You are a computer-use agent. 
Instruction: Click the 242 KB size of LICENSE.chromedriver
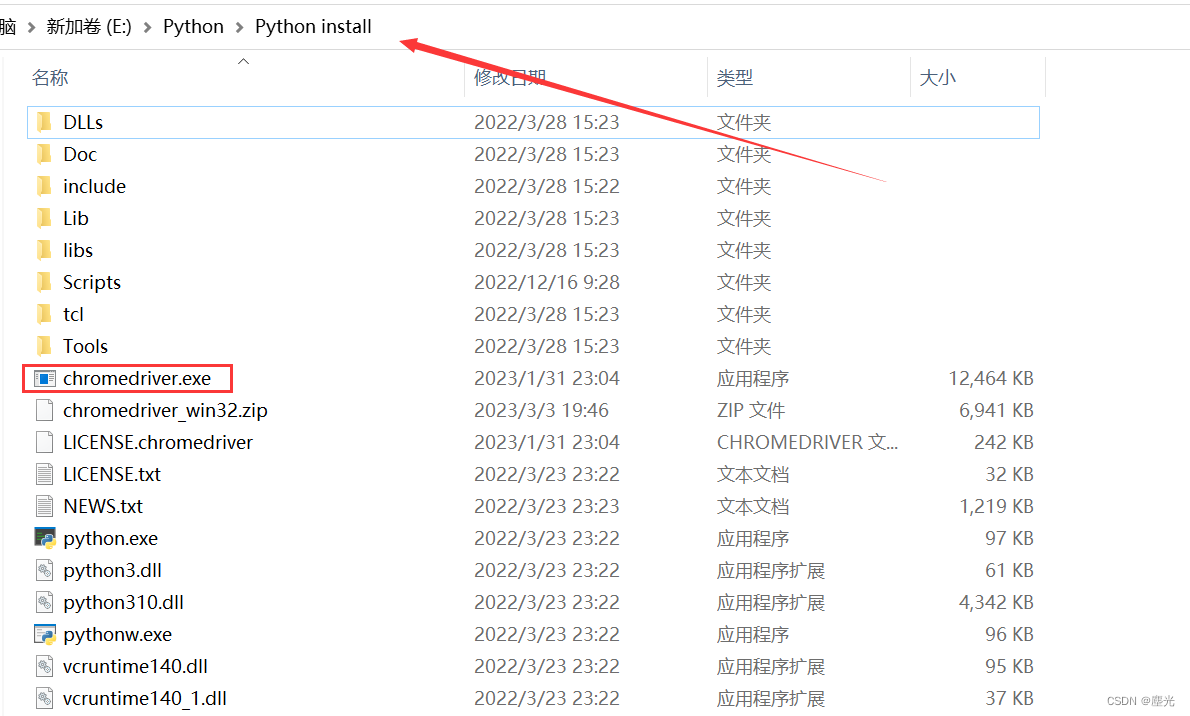[1003, 442]
